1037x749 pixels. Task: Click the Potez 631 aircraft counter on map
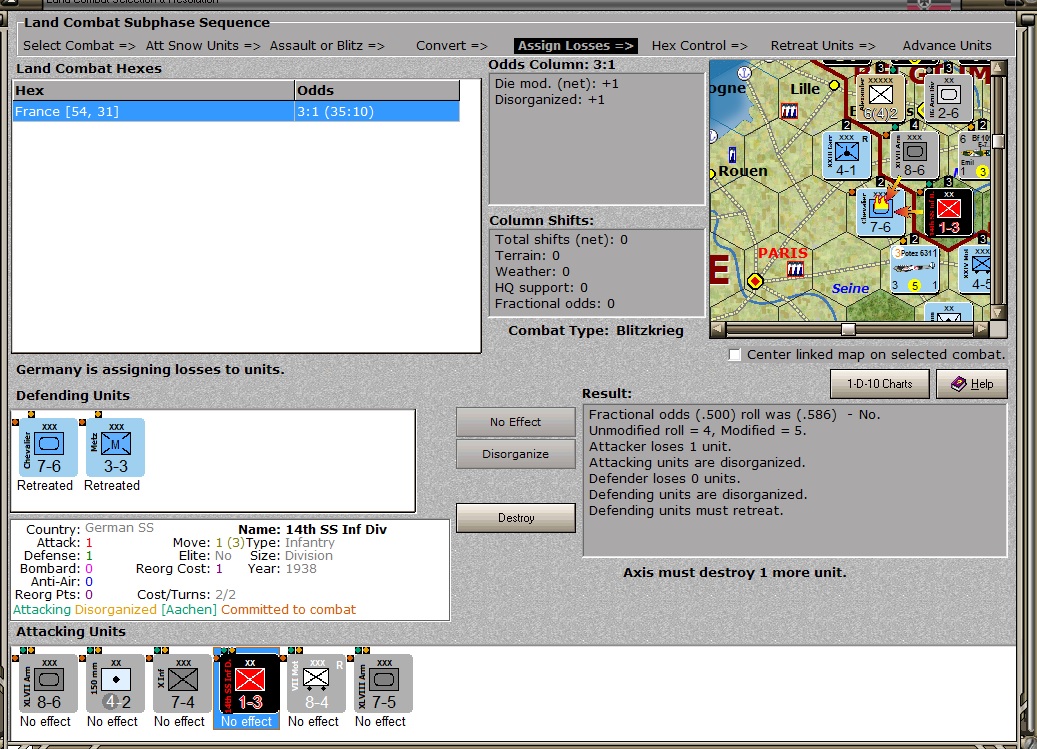click(x=914, y=269)
